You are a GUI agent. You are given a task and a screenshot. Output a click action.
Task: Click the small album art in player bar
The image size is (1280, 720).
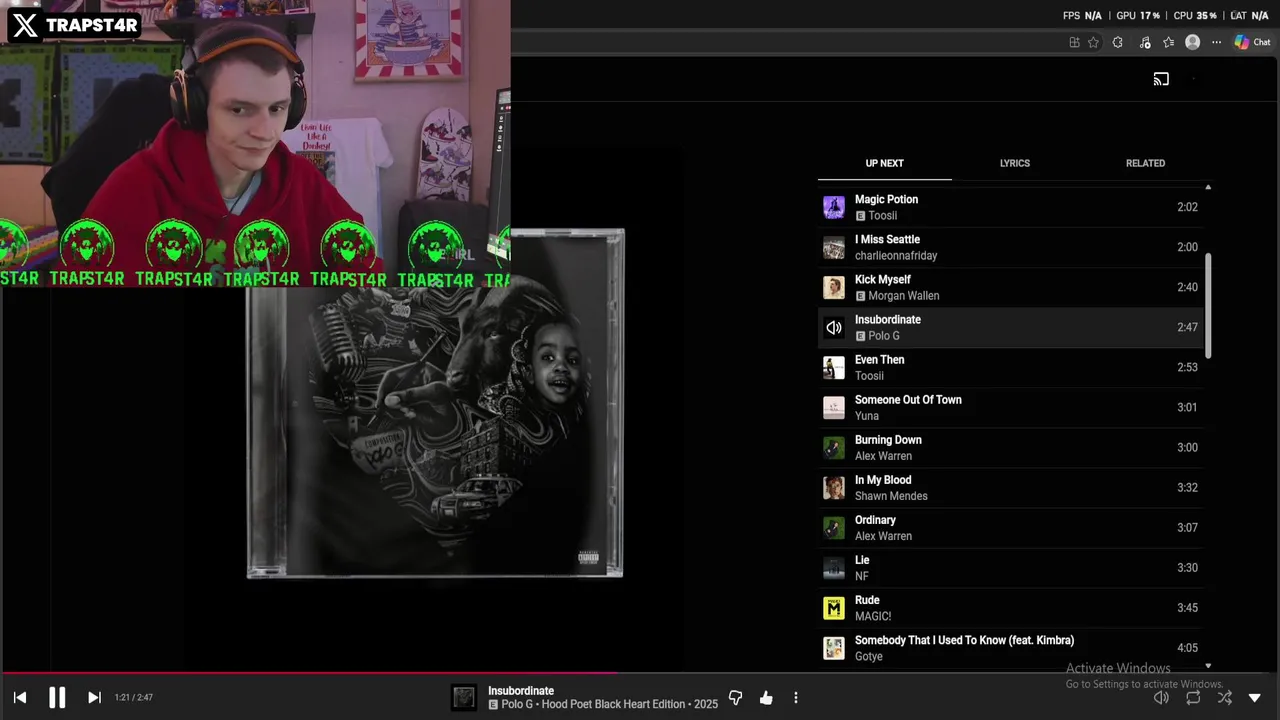pyautogui.click(x=463, y=698)
